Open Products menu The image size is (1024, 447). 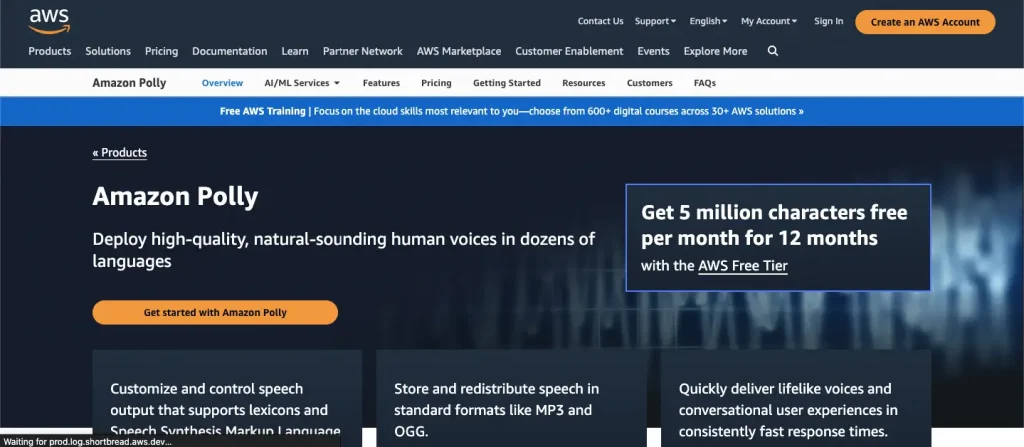coord(50,51)
